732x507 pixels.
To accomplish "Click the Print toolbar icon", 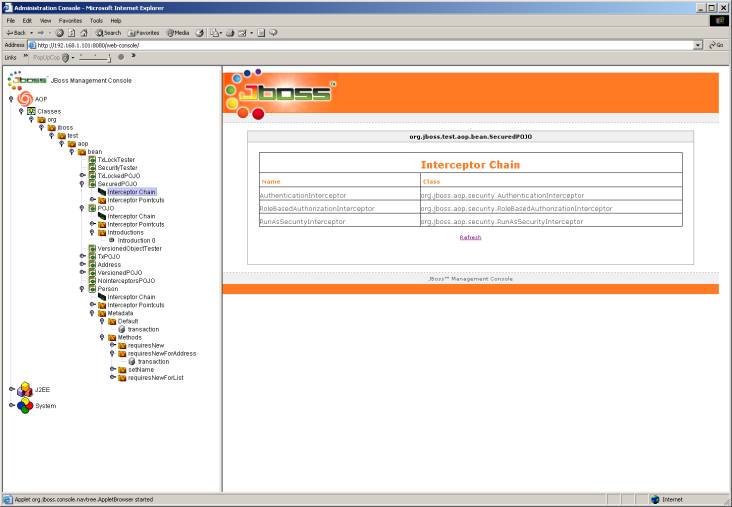I will coord(230,33).
